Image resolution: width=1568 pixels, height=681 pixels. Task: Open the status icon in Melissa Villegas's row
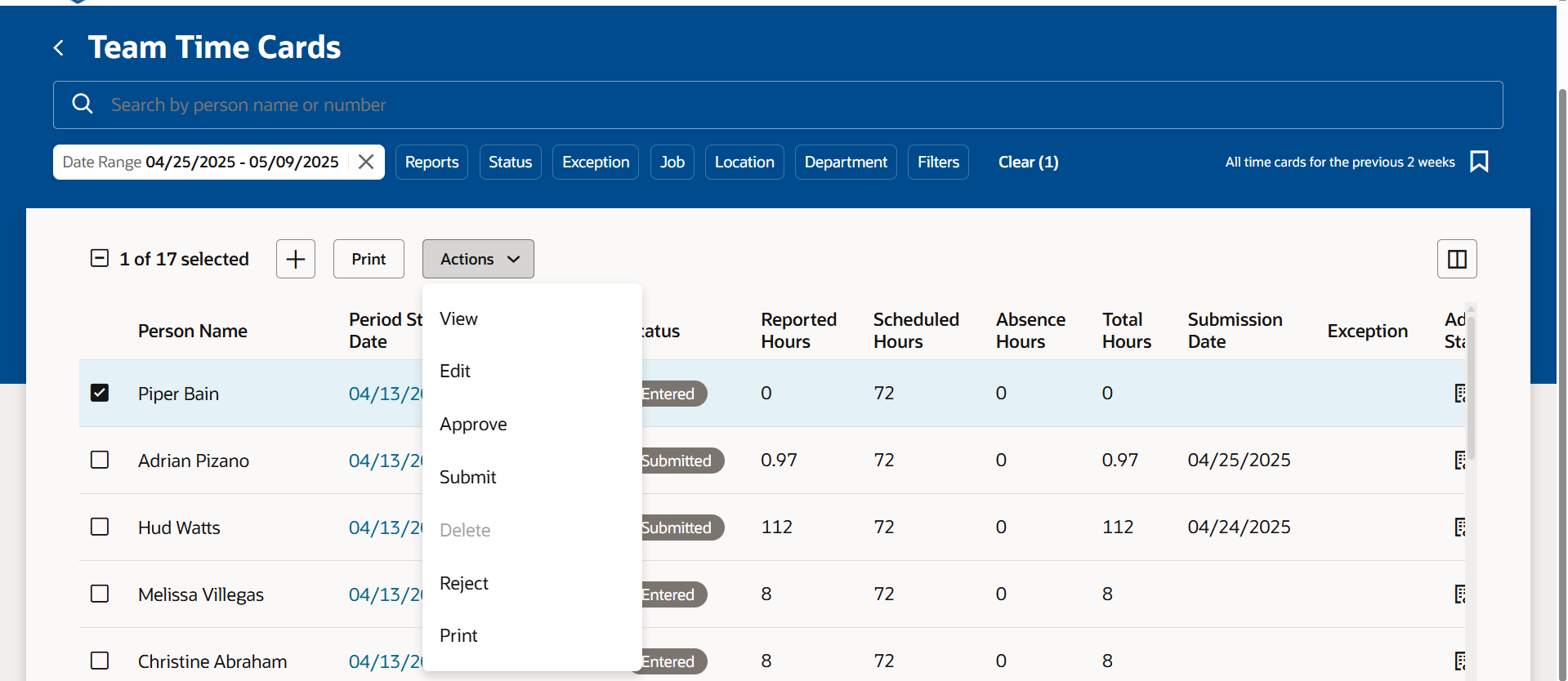1460,594
